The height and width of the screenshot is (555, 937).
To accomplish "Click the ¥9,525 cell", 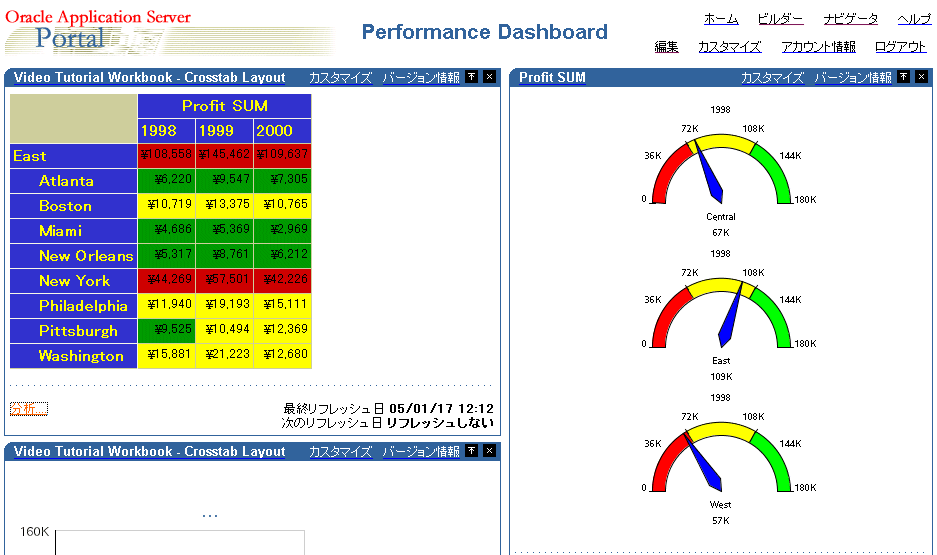I will (x=166, y=330).
